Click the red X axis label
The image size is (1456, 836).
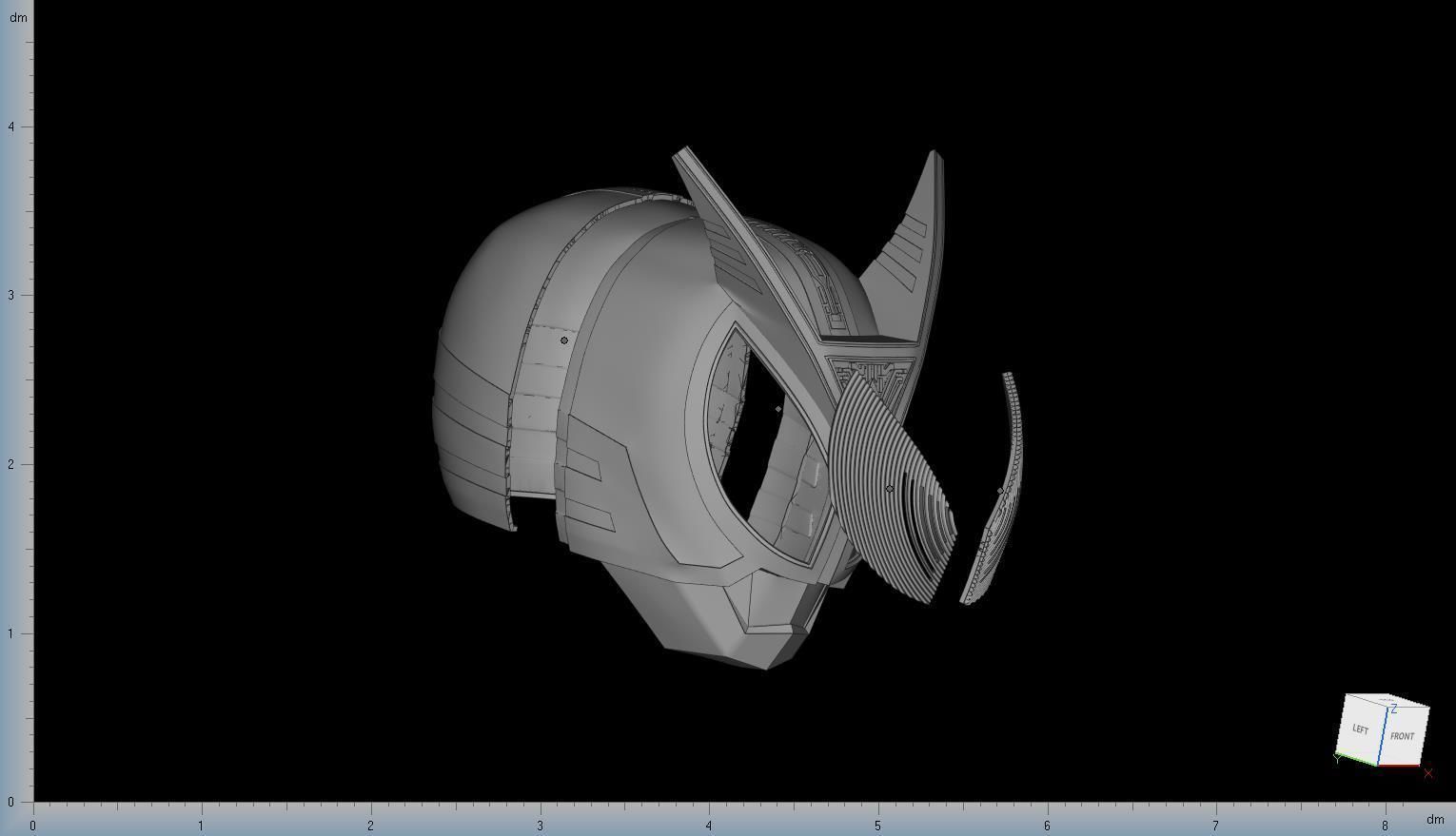pos(1427,773)
